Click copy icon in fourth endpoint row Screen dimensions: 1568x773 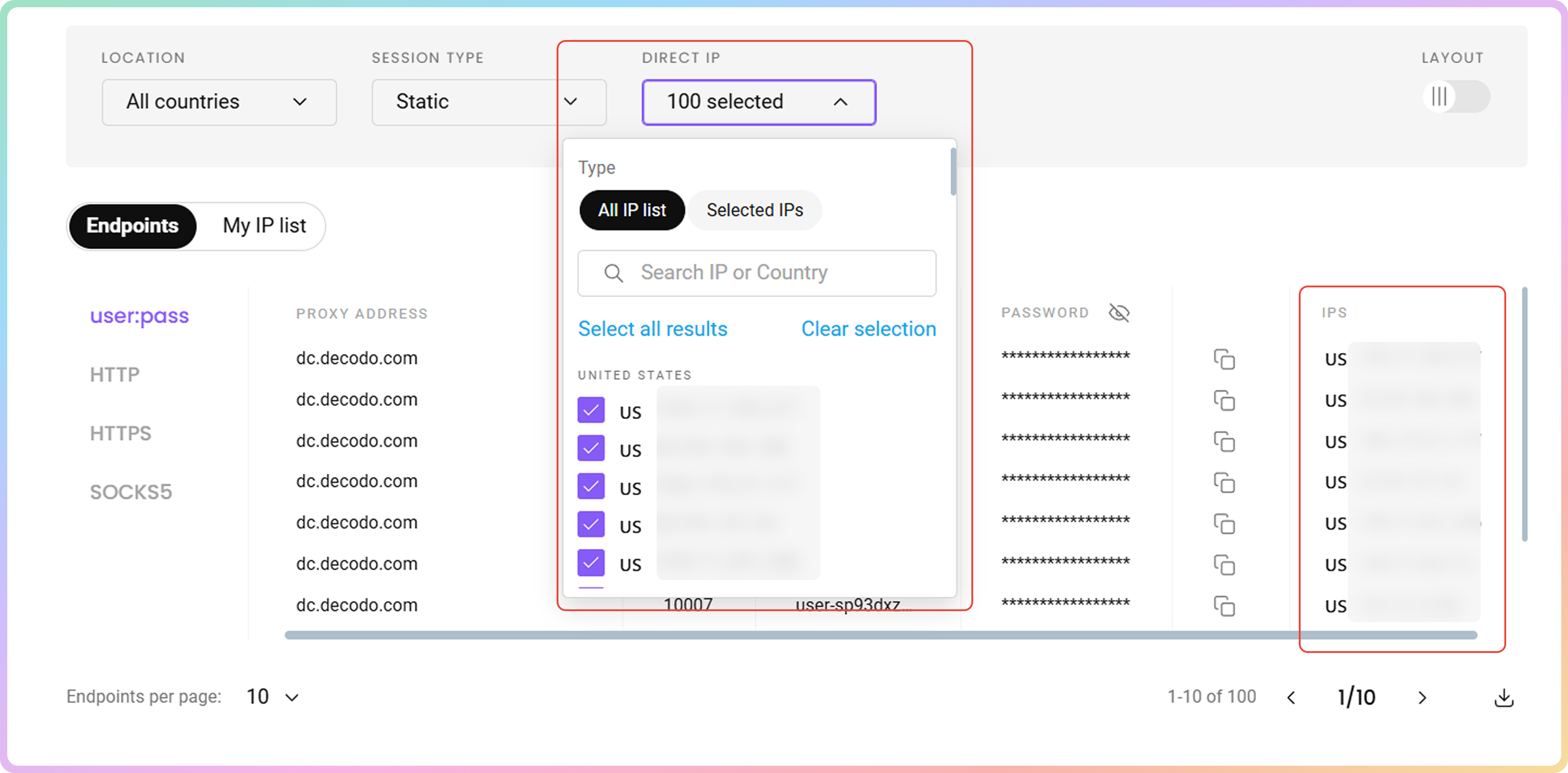(1224, 482)
